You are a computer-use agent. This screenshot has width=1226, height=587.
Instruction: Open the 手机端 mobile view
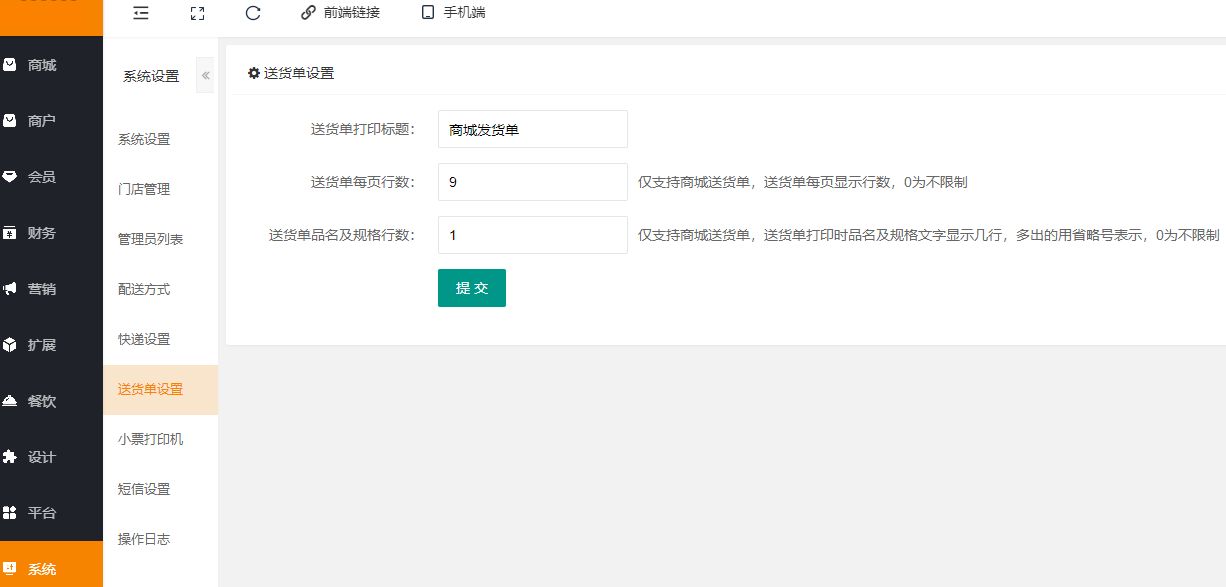click(x=453, y=13)
